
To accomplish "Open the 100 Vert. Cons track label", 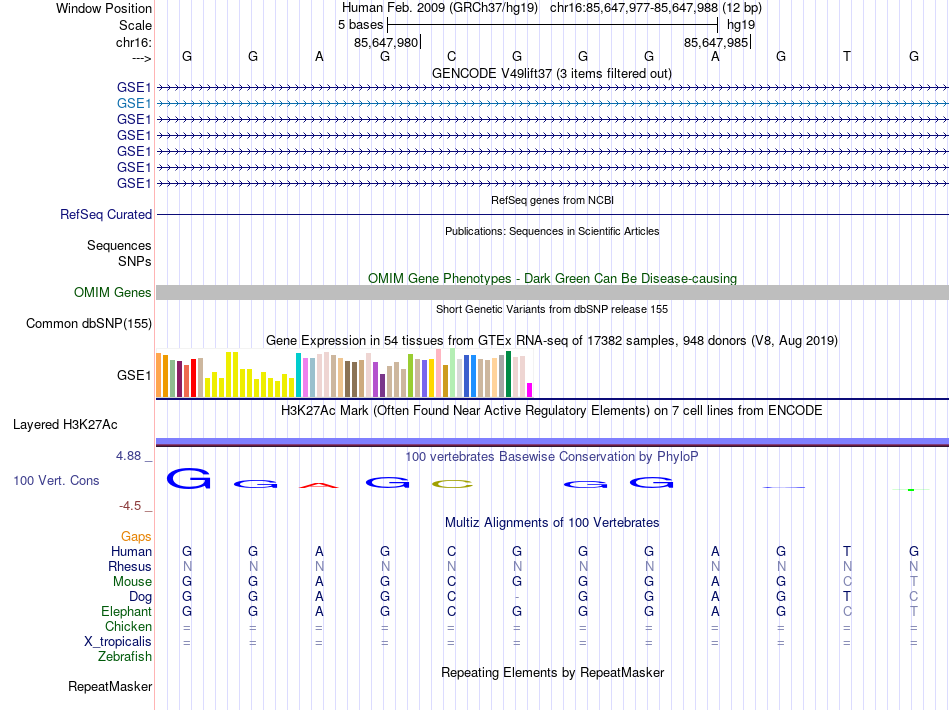I will pos(56,480).
